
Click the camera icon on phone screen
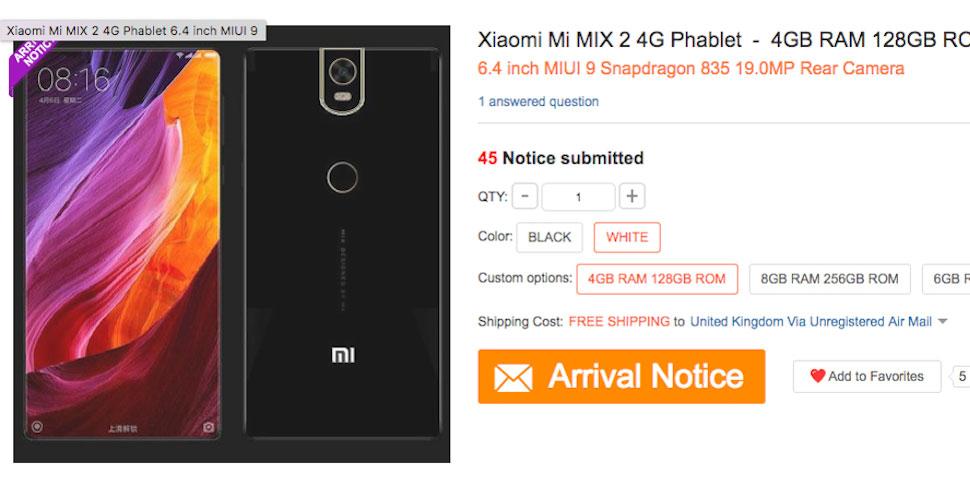tap(208, 427)
